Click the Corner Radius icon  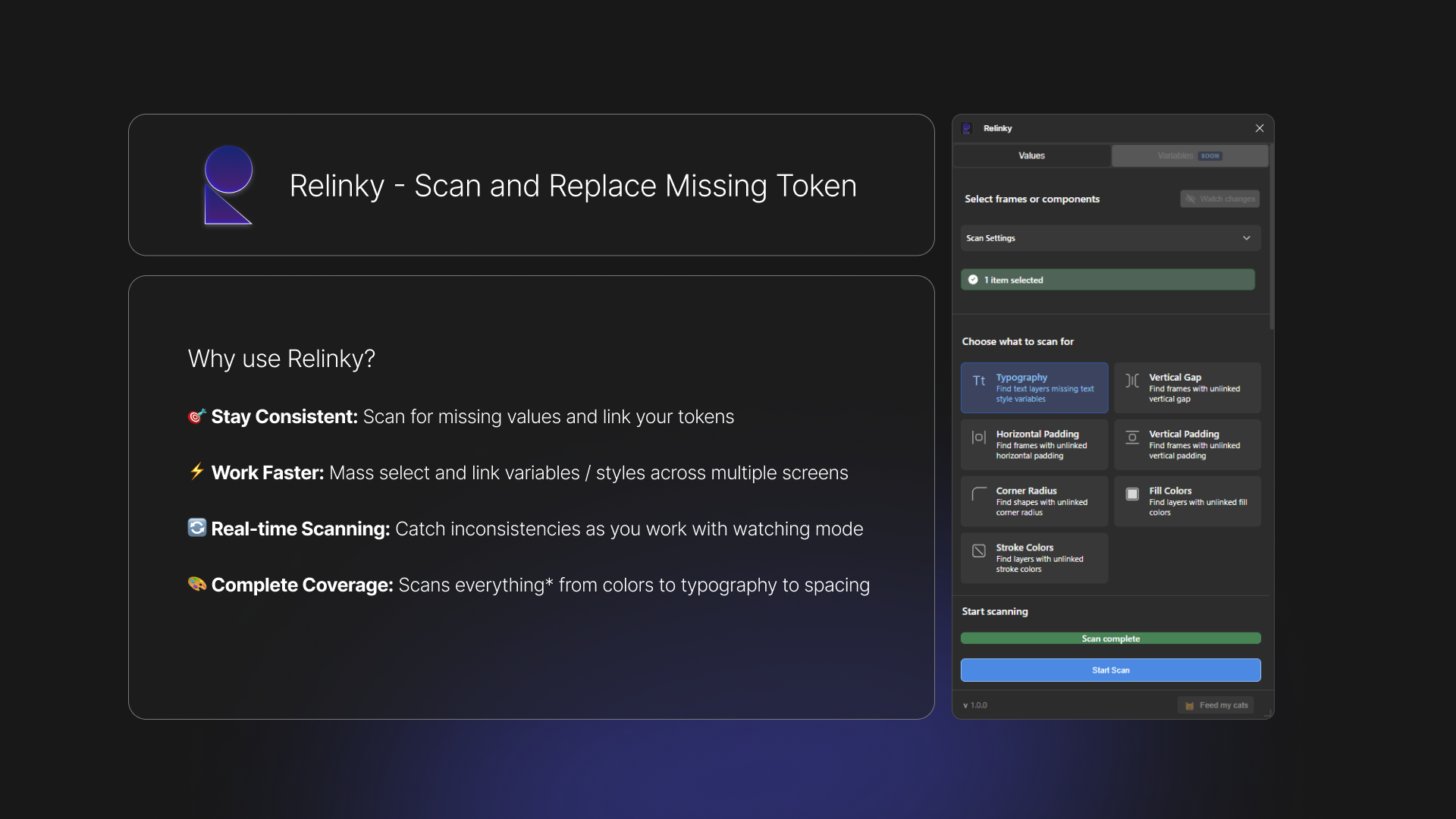click(x=979, y=494)
